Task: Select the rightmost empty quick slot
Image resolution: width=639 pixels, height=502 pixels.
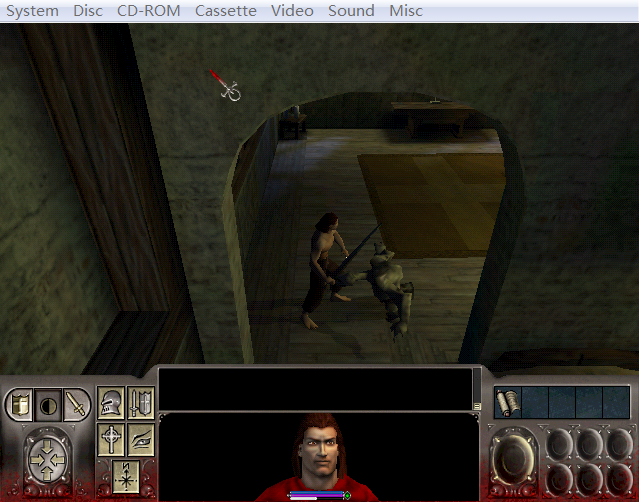Action: 616,403
